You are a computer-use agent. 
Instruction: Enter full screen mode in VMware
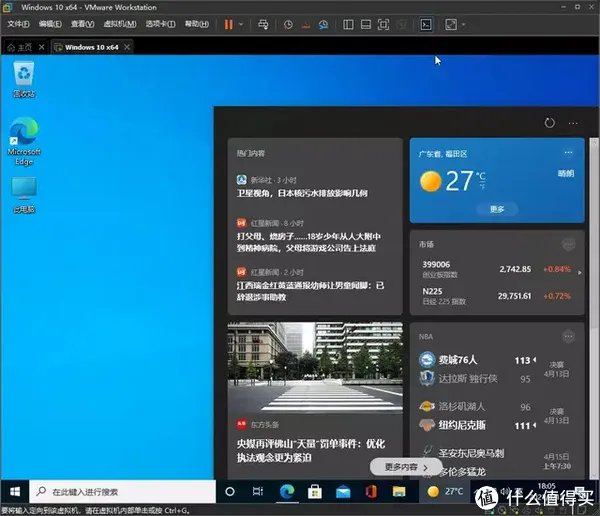(x=383, y=25)
